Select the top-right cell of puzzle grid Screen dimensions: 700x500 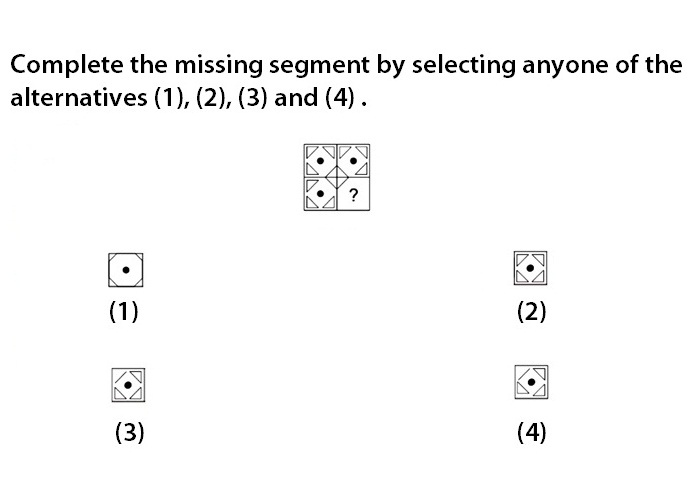pyautogui.click(x=353, y=161)
